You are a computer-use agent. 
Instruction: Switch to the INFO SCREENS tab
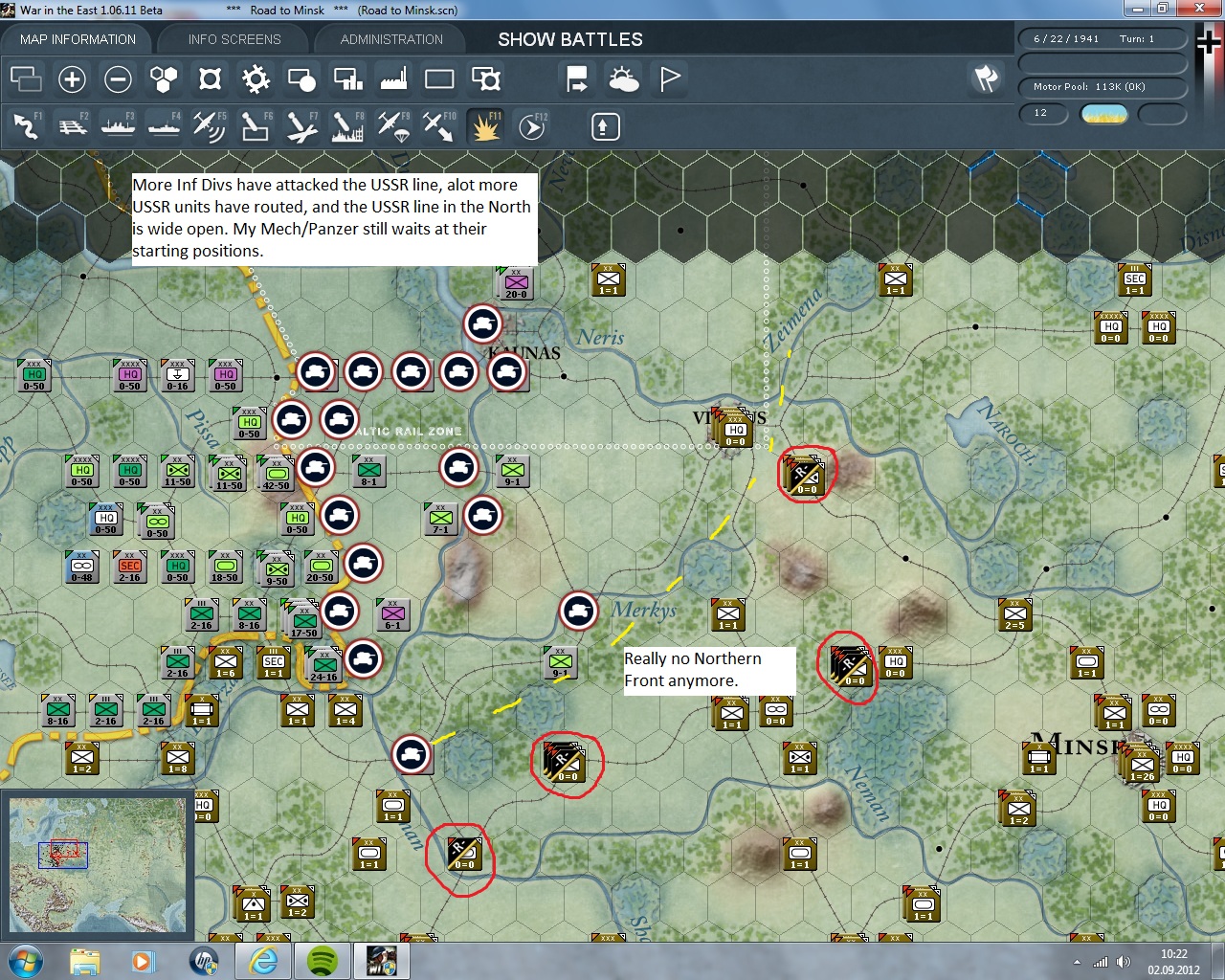pyautogui.click(x=234, y=39)
